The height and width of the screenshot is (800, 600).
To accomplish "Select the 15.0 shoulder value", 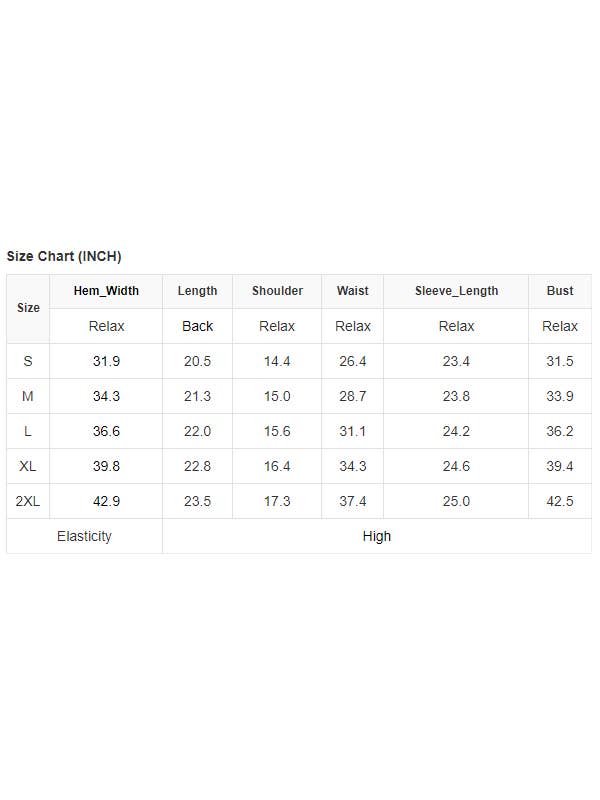I will (277, 396).
